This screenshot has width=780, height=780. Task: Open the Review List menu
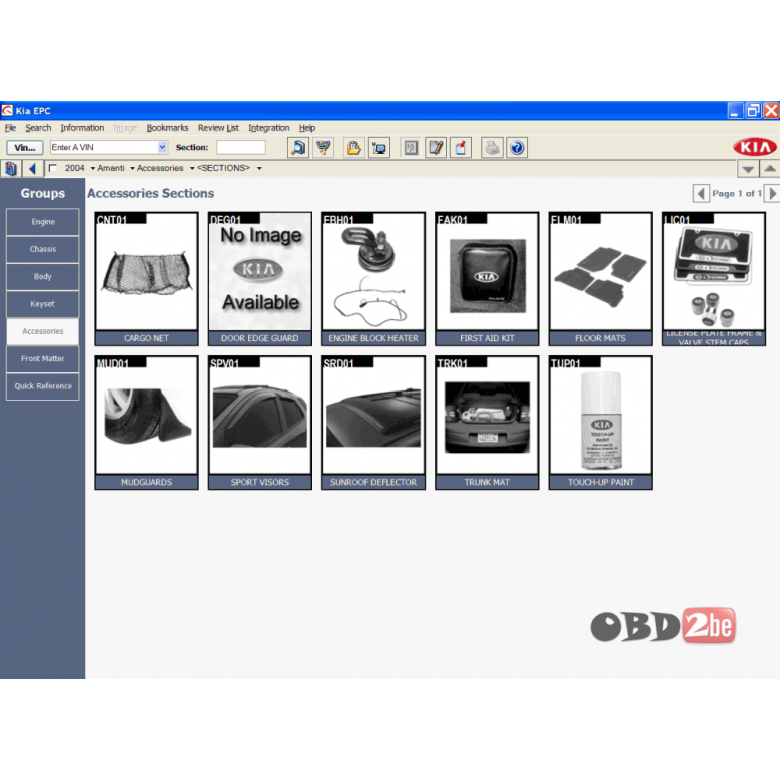[x=218, y=128]
